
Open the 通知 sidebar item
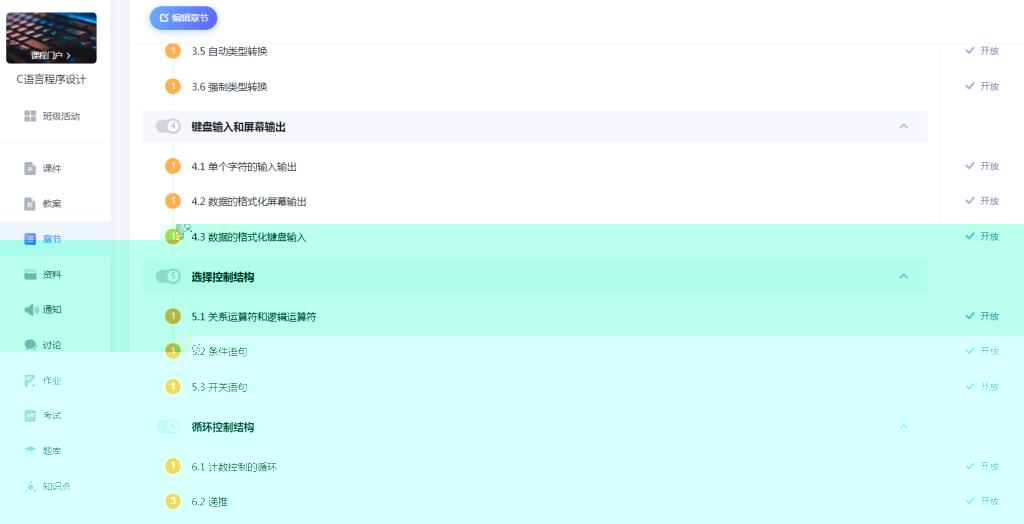click(x=52, y=310)
